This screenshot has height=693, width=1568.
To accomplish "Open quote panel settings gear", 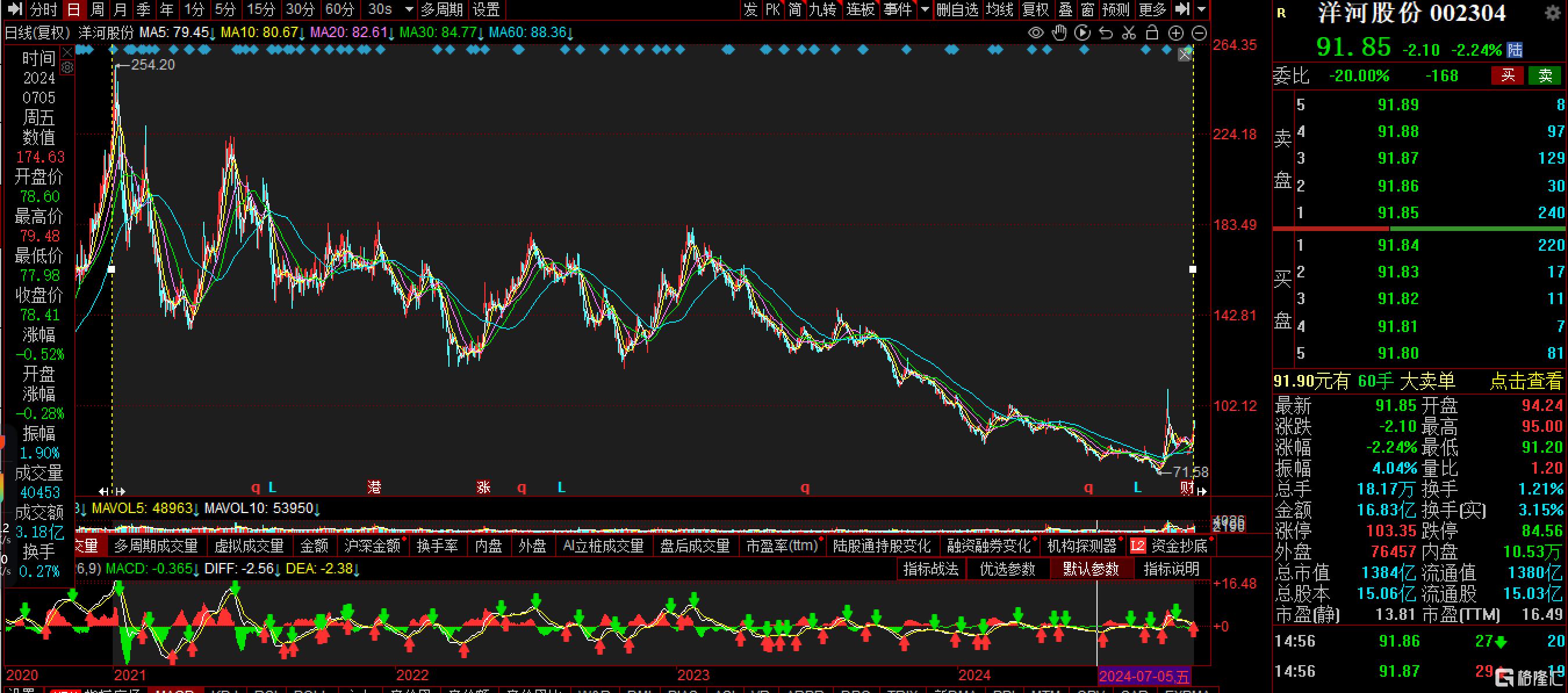I will [1553, 13].
